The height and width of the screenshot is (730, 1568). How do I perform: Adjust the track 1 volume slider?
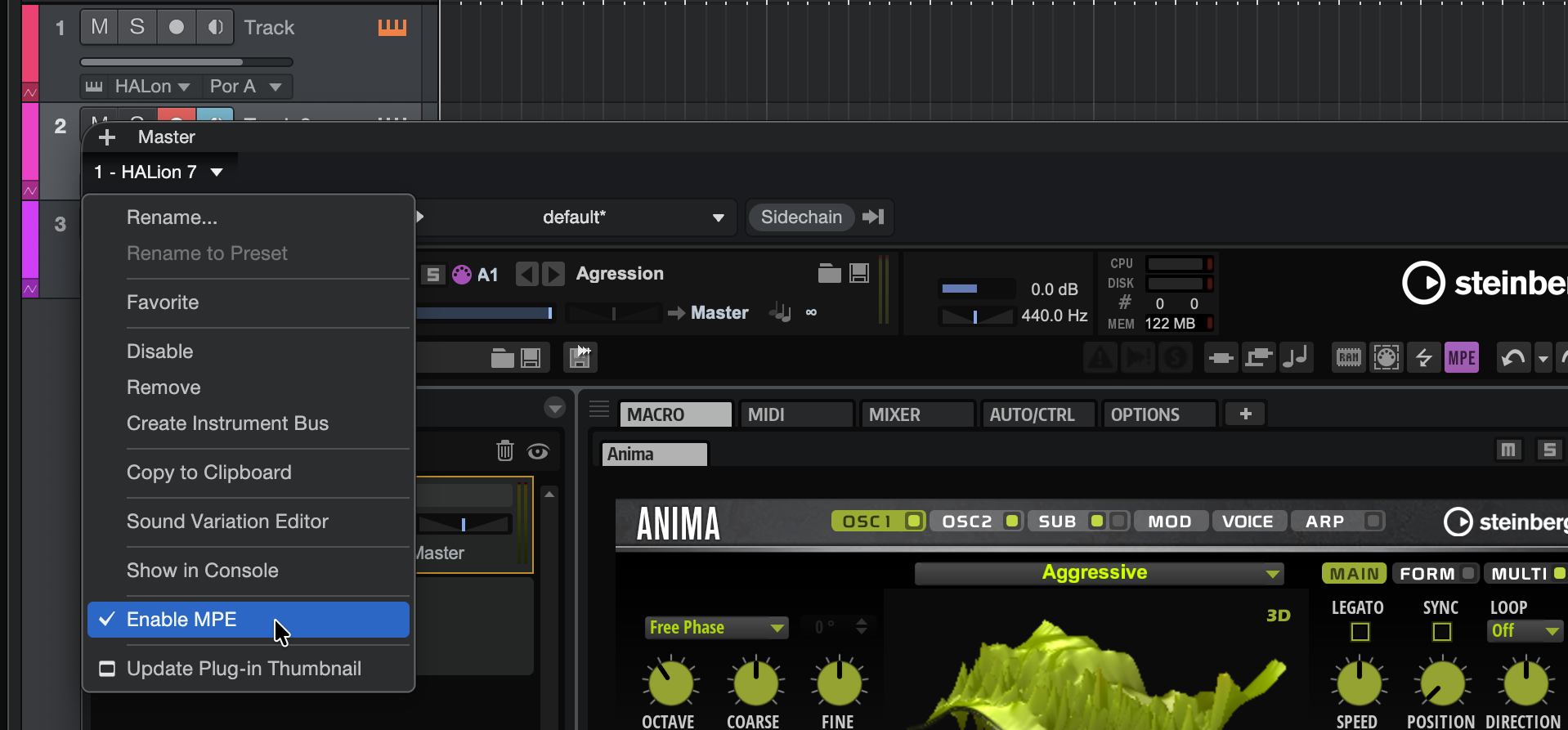186,62
